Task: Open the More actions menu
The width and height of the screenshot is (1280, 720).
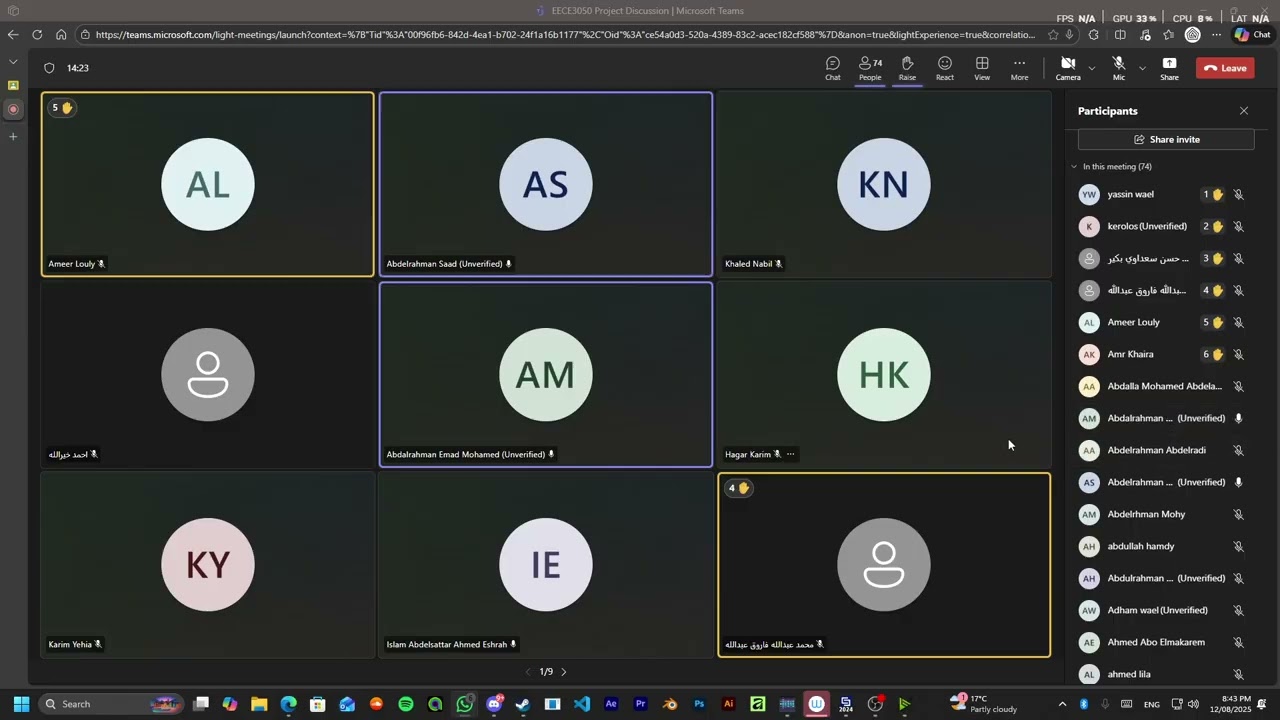Action: click(x=1019, y=68)
